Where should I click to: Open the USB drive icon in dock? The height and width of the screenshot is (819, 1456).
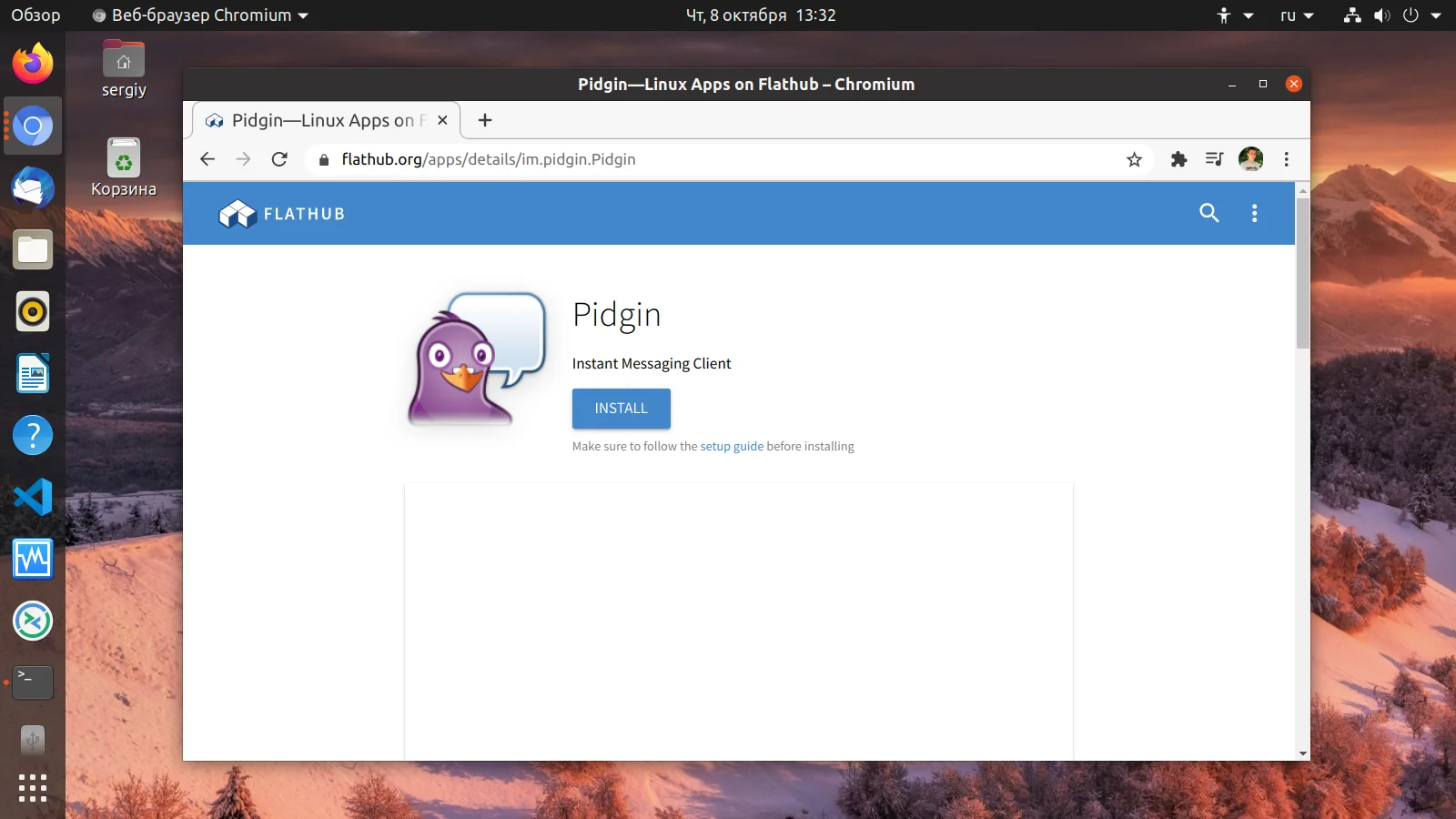[x=33, y=741]
